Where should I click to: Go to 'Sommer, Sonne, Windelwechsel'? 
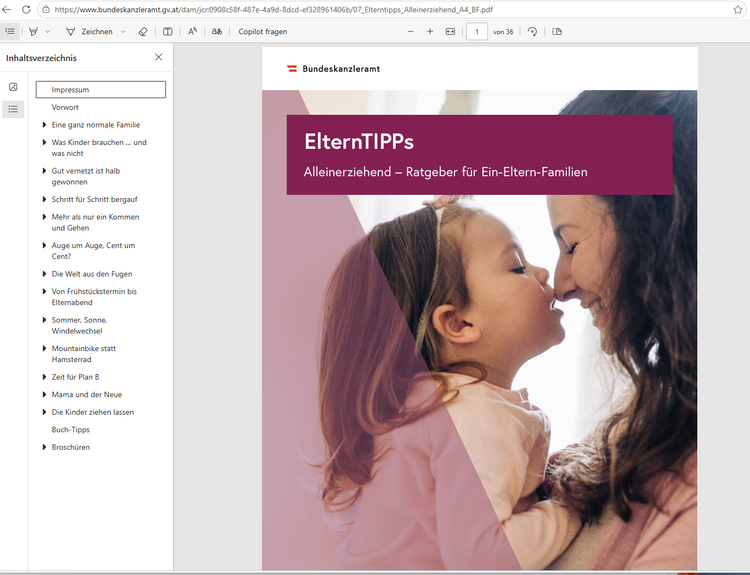(x=79, y=325)
